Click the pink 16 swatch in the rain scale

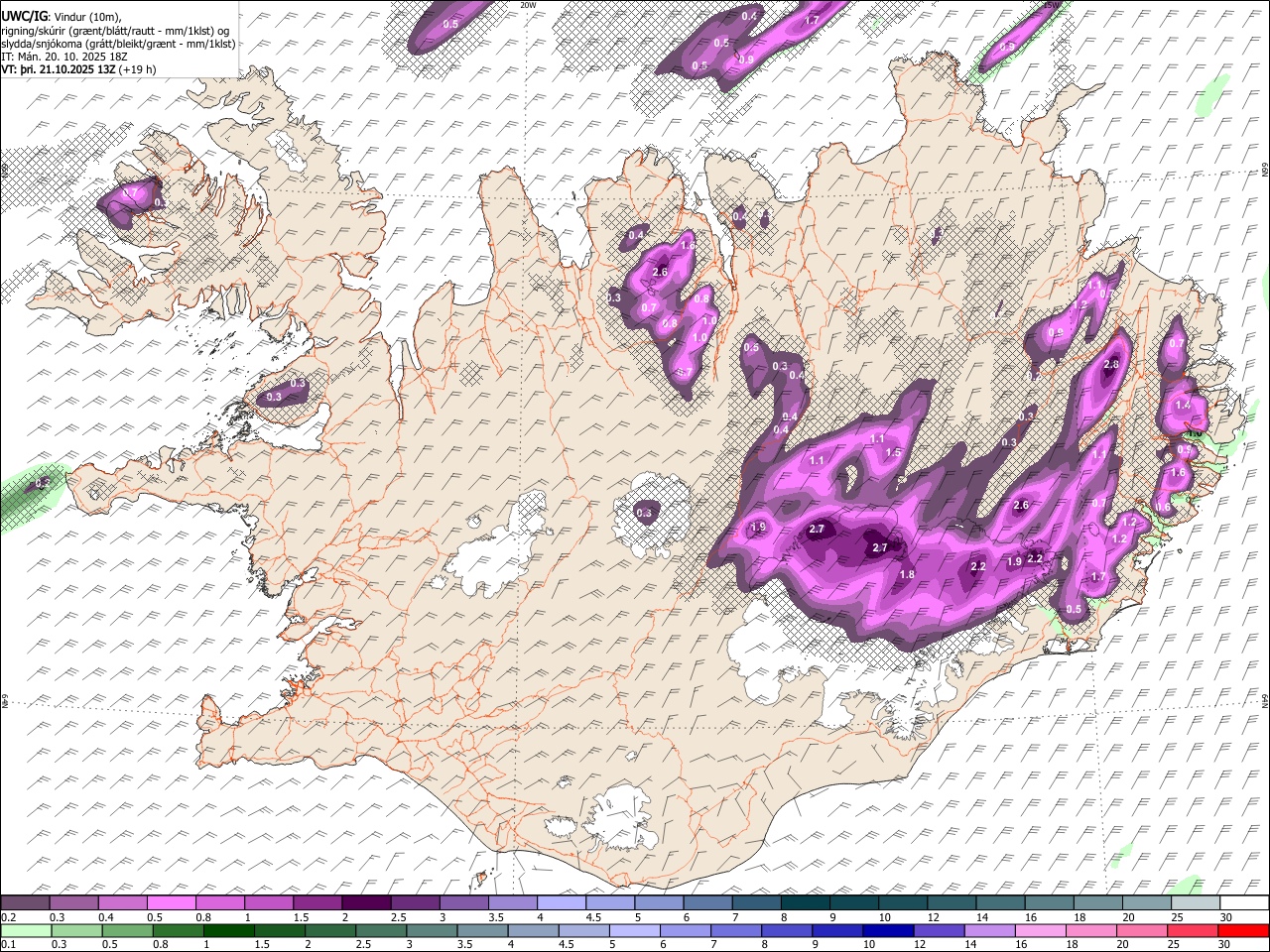(1040, 930)
